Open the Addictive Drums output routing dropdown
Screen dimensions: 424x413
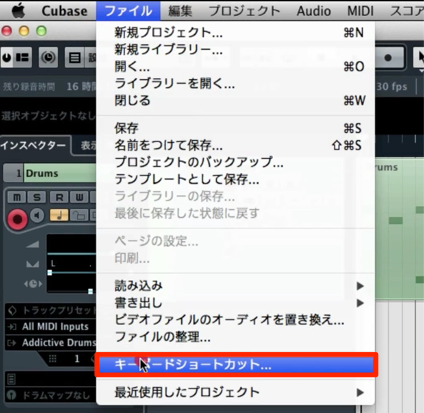pos(51,342)
